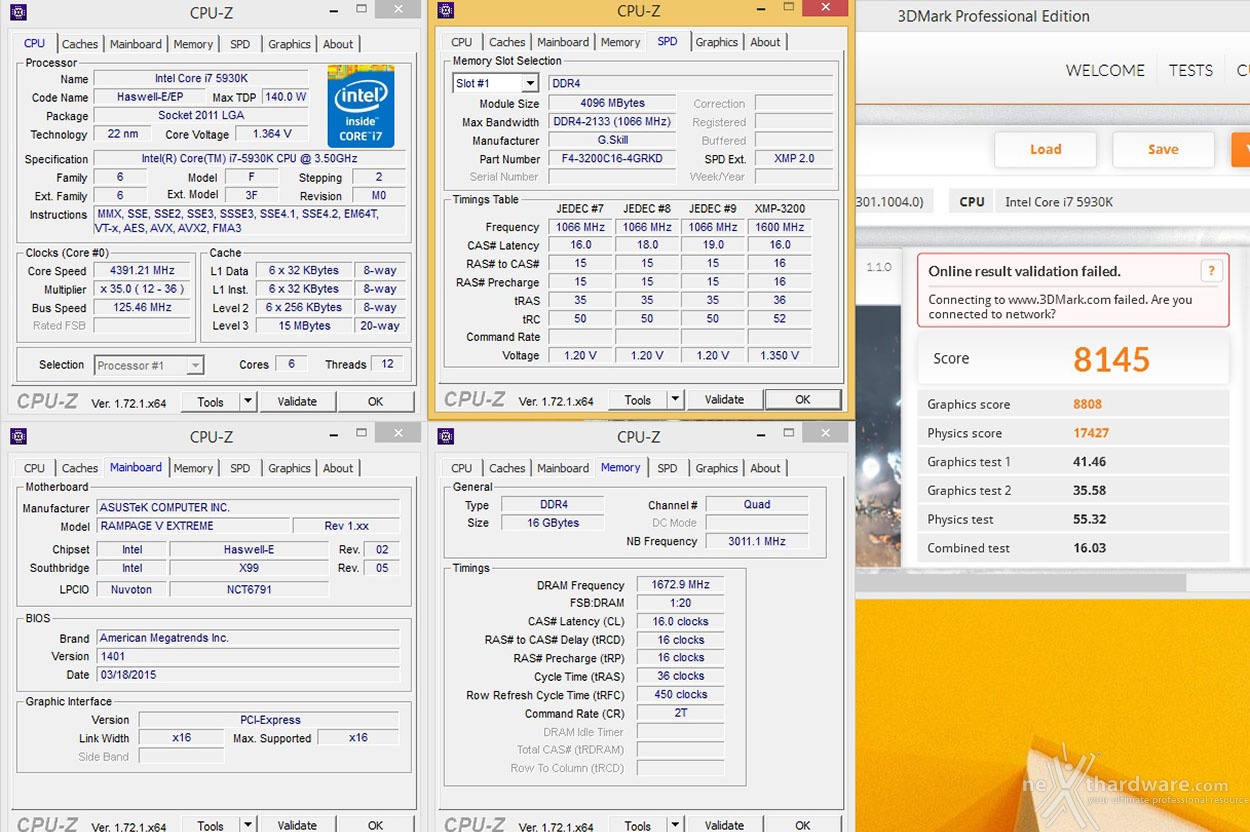The height and width of the screenshot is (832, 1250).
Task: Select the Mainboard tab in the Memory window
Action: pos(563,468)
